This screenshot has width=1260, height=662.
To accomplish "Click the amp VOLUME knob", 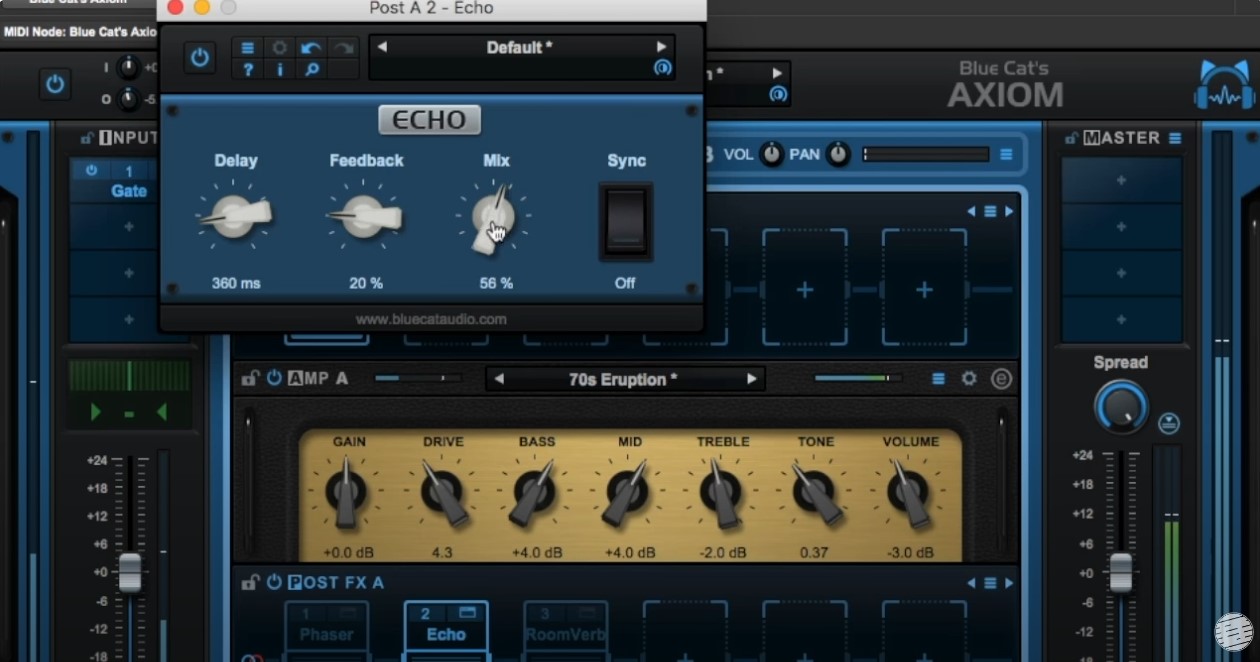I will [908, 491].
